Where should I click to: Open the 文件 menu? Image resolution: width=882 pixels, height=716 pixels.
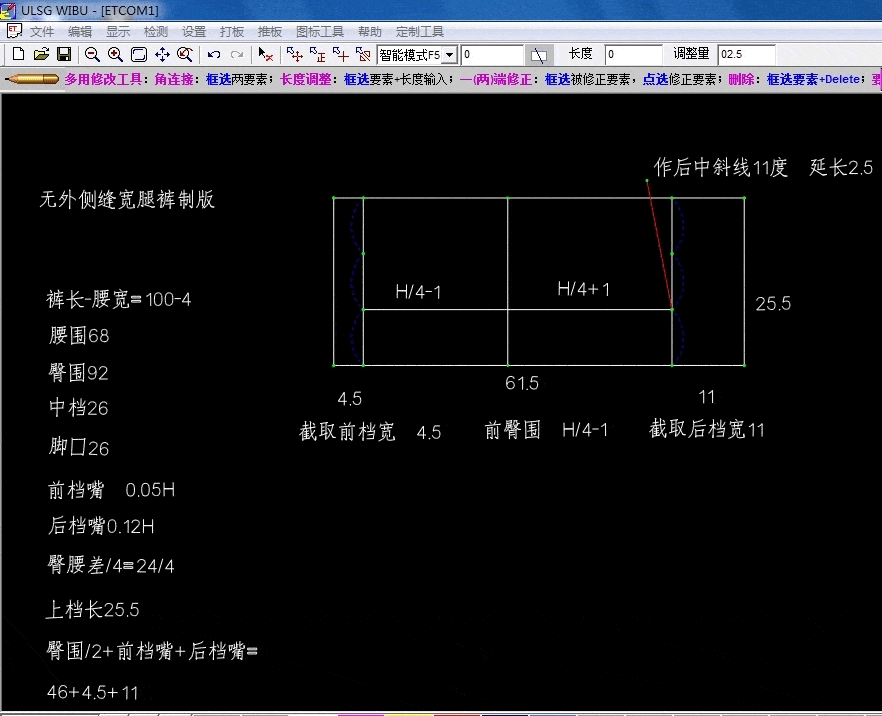coord(42,31)
